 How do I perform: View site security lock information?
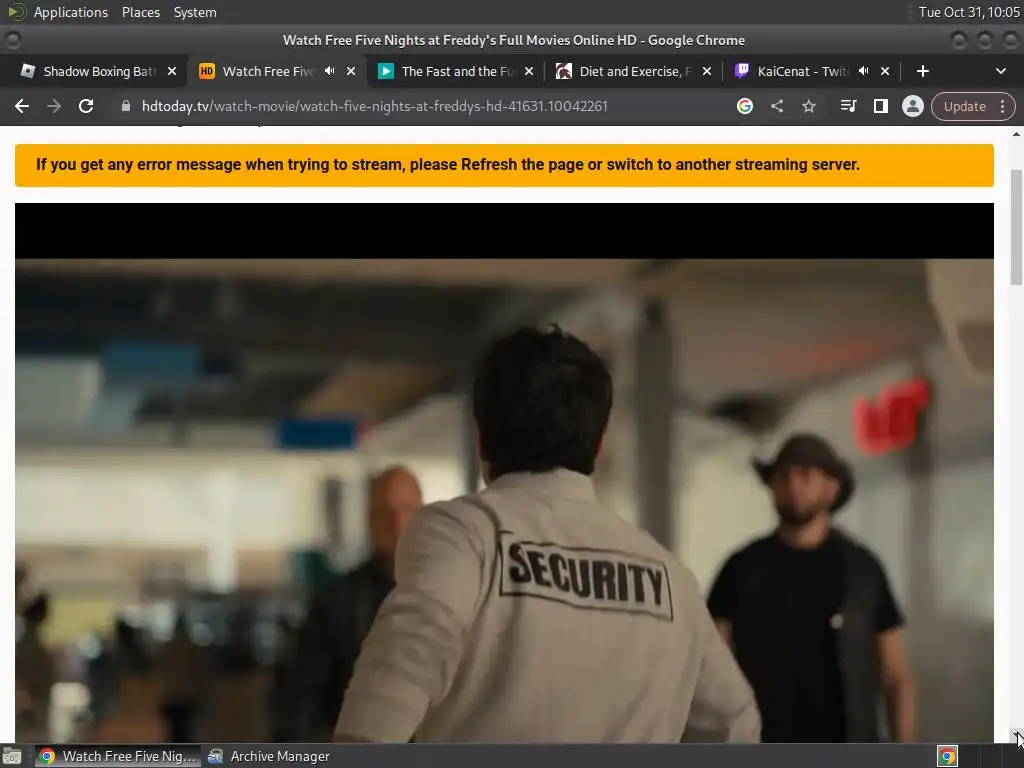tap(126, 106)
